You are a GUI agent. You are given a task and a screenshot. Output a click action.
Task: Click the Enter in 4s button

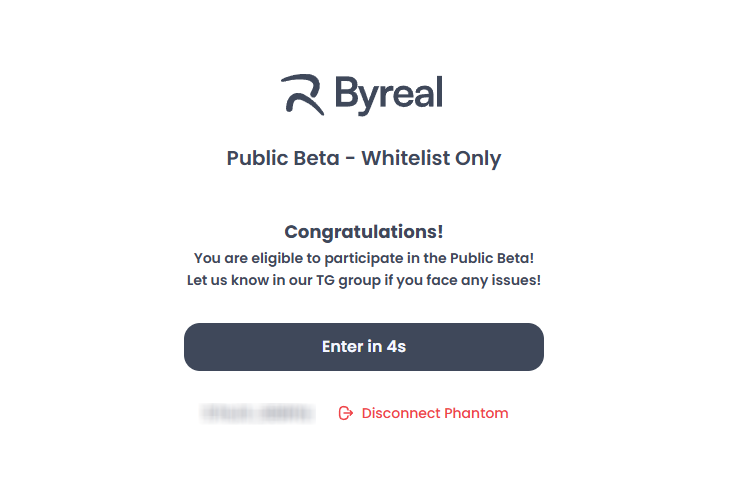tap(364, 347)
